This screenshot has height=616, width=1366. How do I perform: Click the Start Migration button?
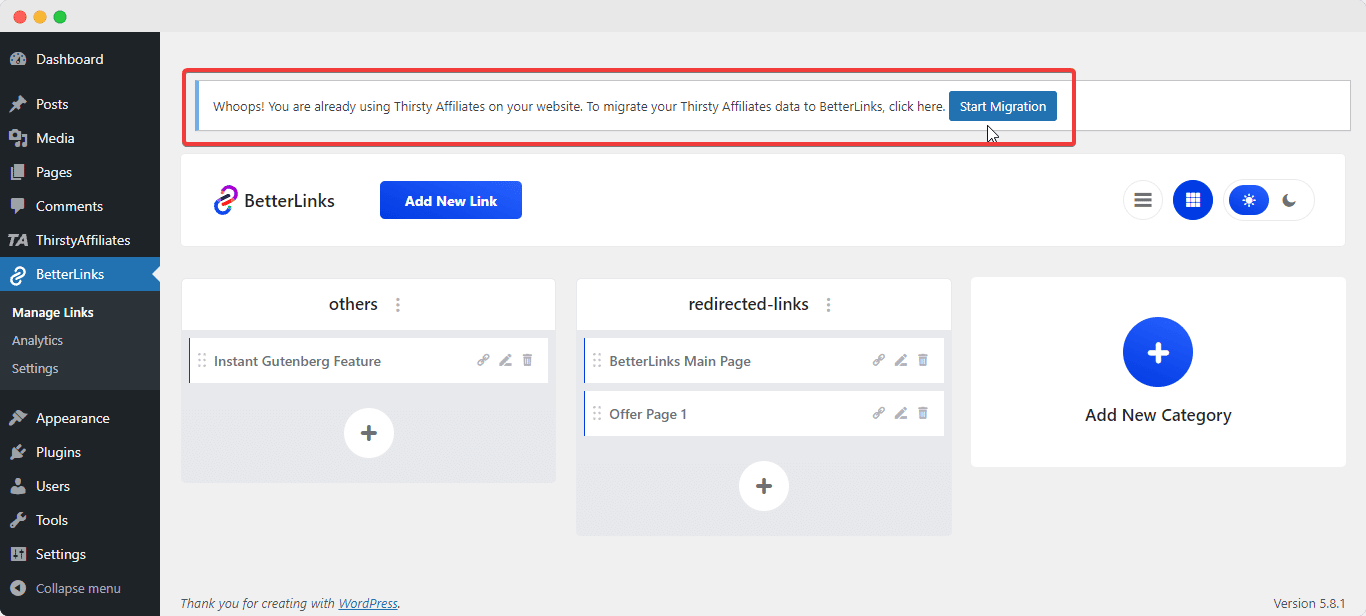coord(1003,106)
